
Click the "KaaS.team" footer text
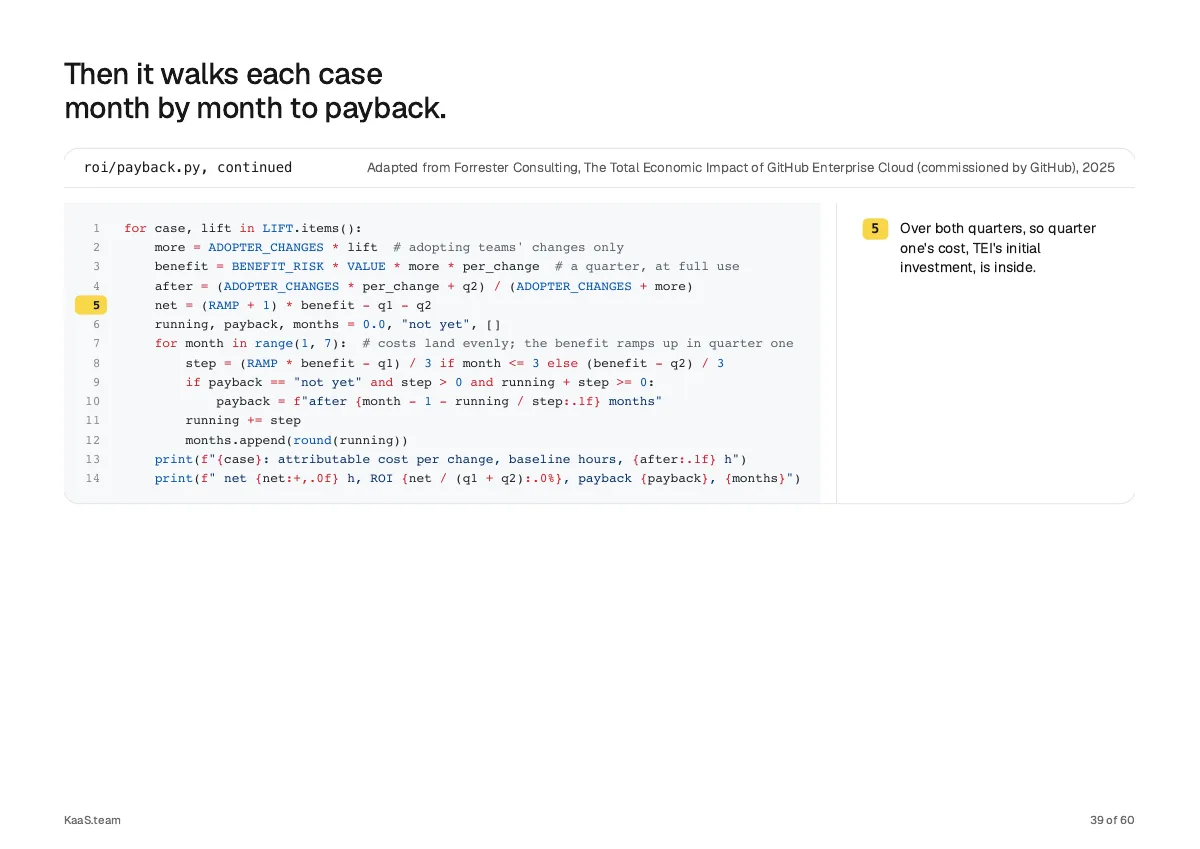tap(92, 821)
